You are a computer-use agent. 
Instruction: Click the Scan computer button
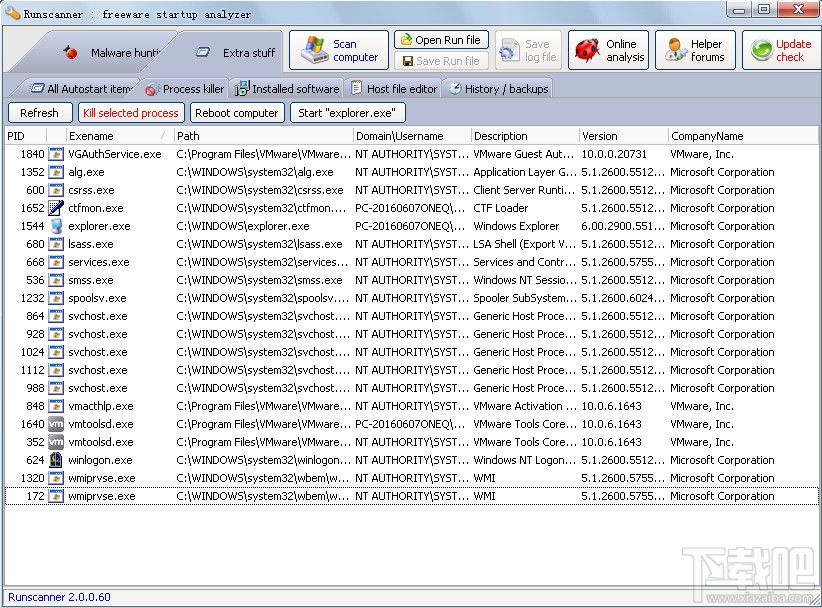click(x=339, y=50)
